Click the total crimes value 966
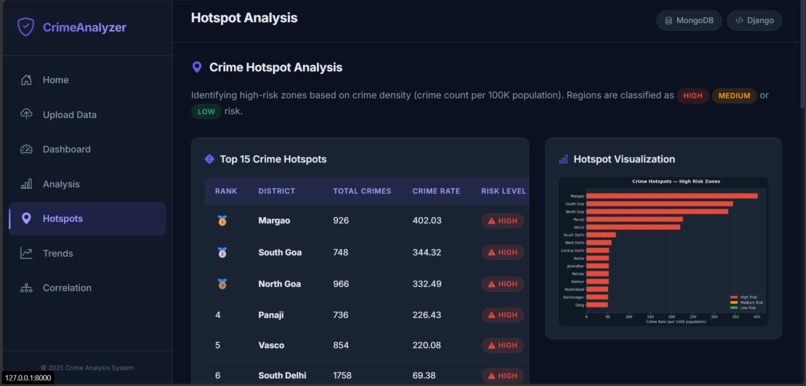The image size is (806, 386). pyautogui.click(x=341, y=284)
